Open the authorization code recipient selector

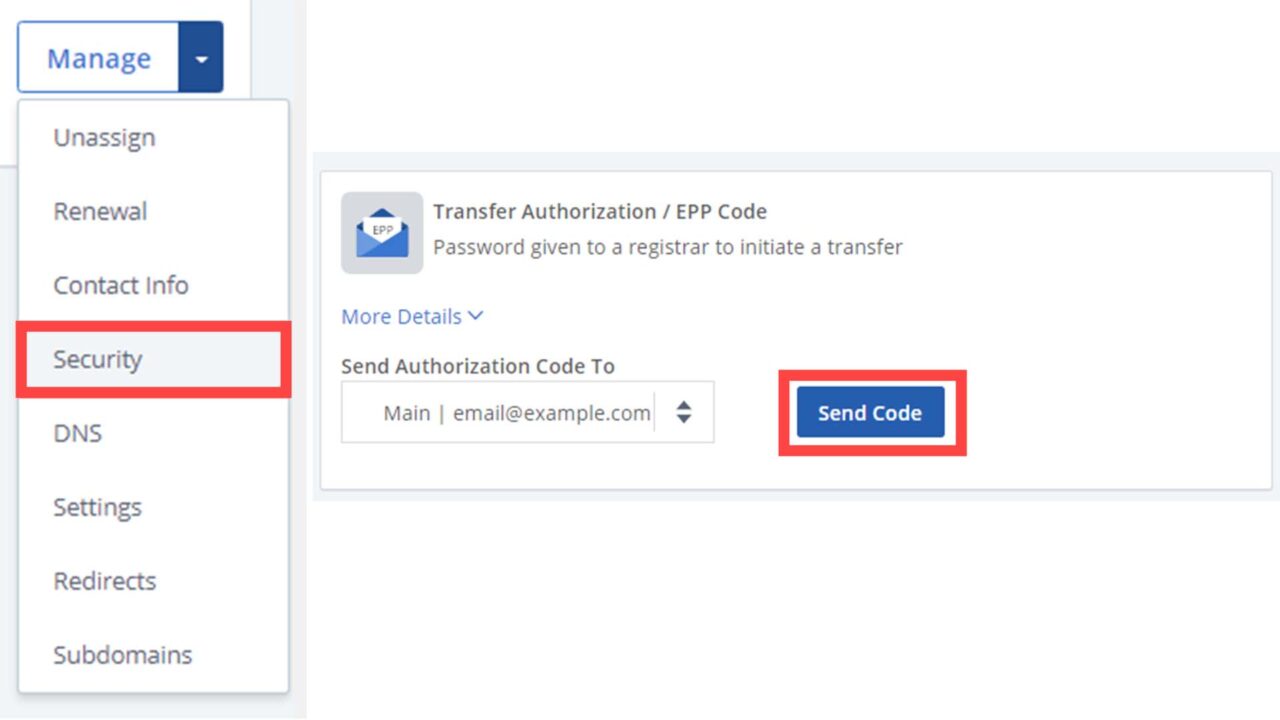(x=527, y=411)
